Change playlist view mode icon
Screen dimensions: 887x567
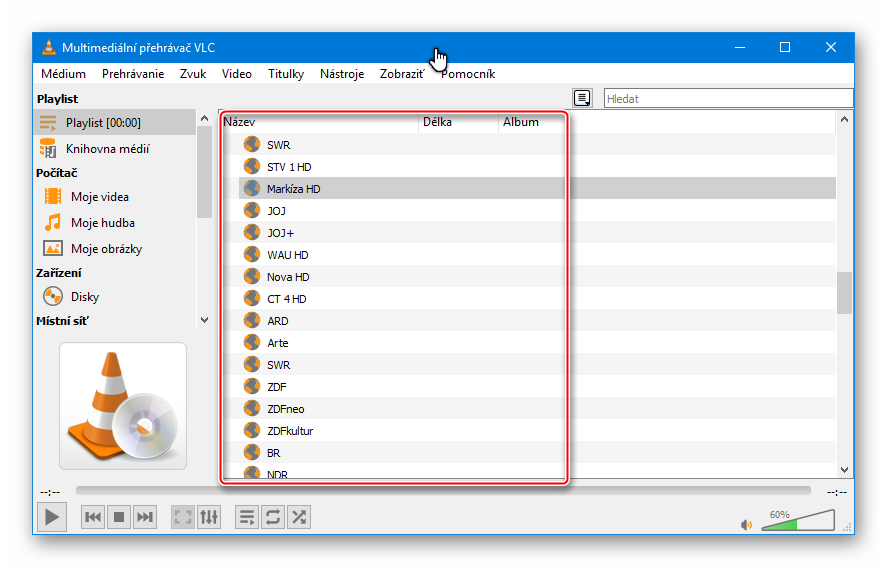pos(582,98)
